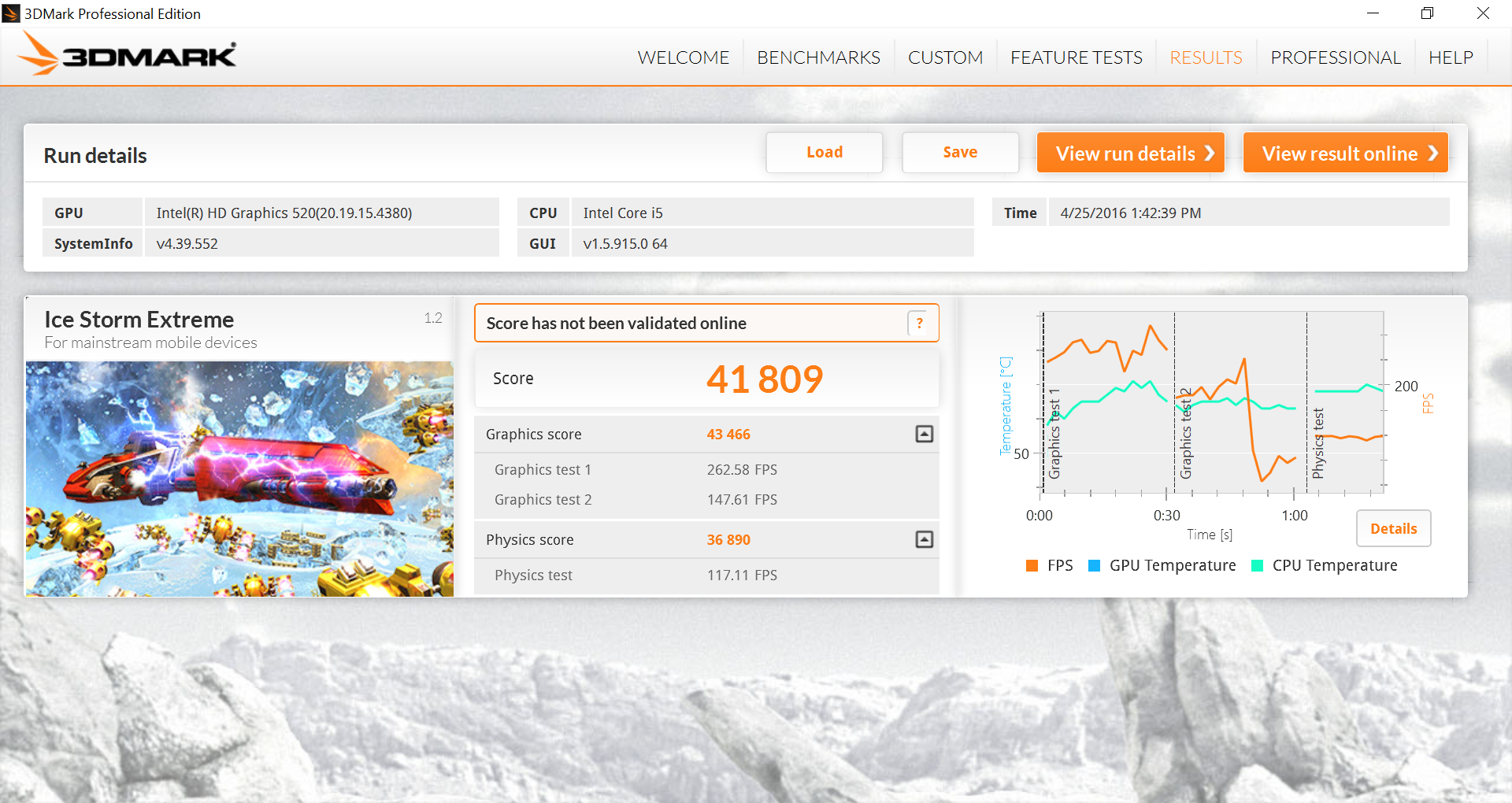Click the green CPU Temperature legend swatch
Viewport: 1512px width, 803px height.
coord(1257,565)
